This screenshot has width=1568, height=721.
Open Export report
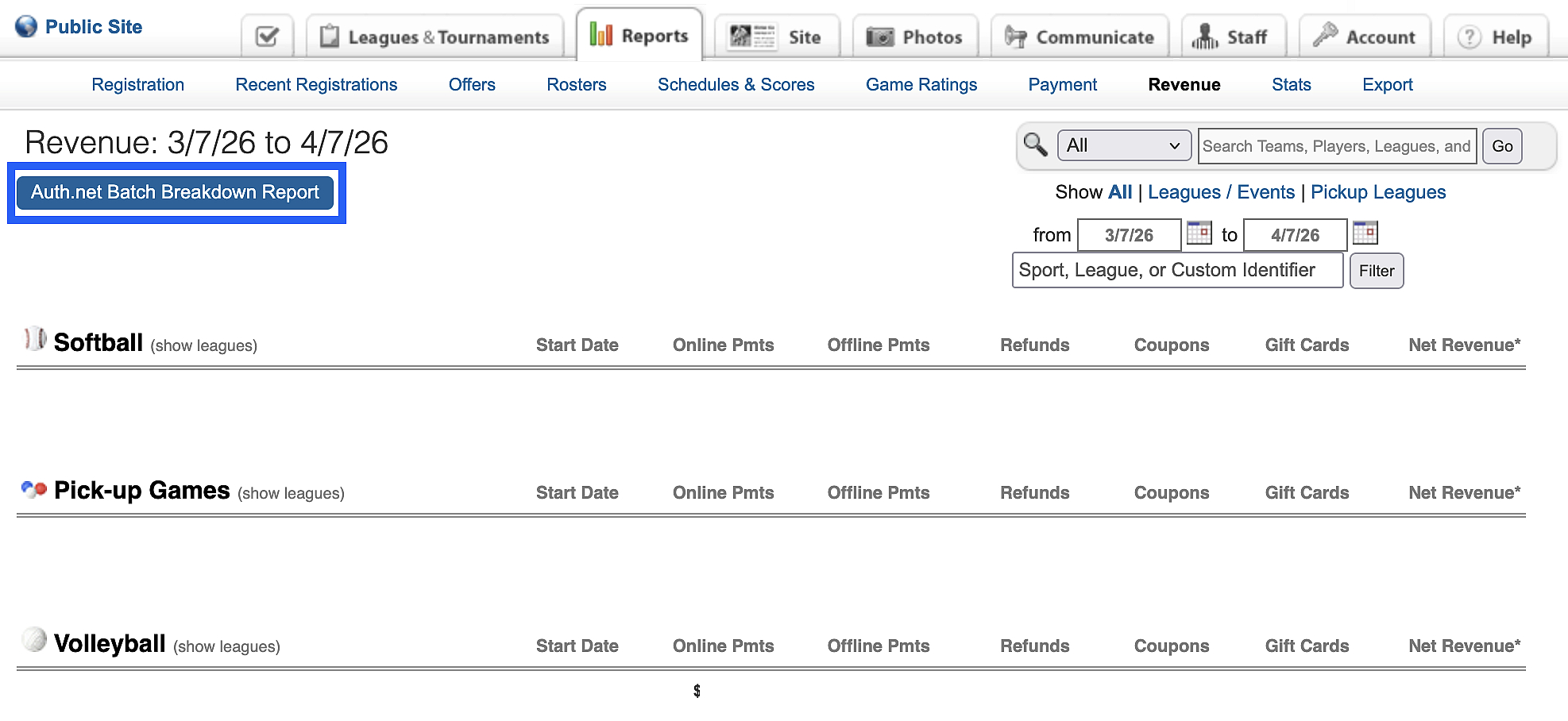pyautogui.click(x=1388, y=85)
